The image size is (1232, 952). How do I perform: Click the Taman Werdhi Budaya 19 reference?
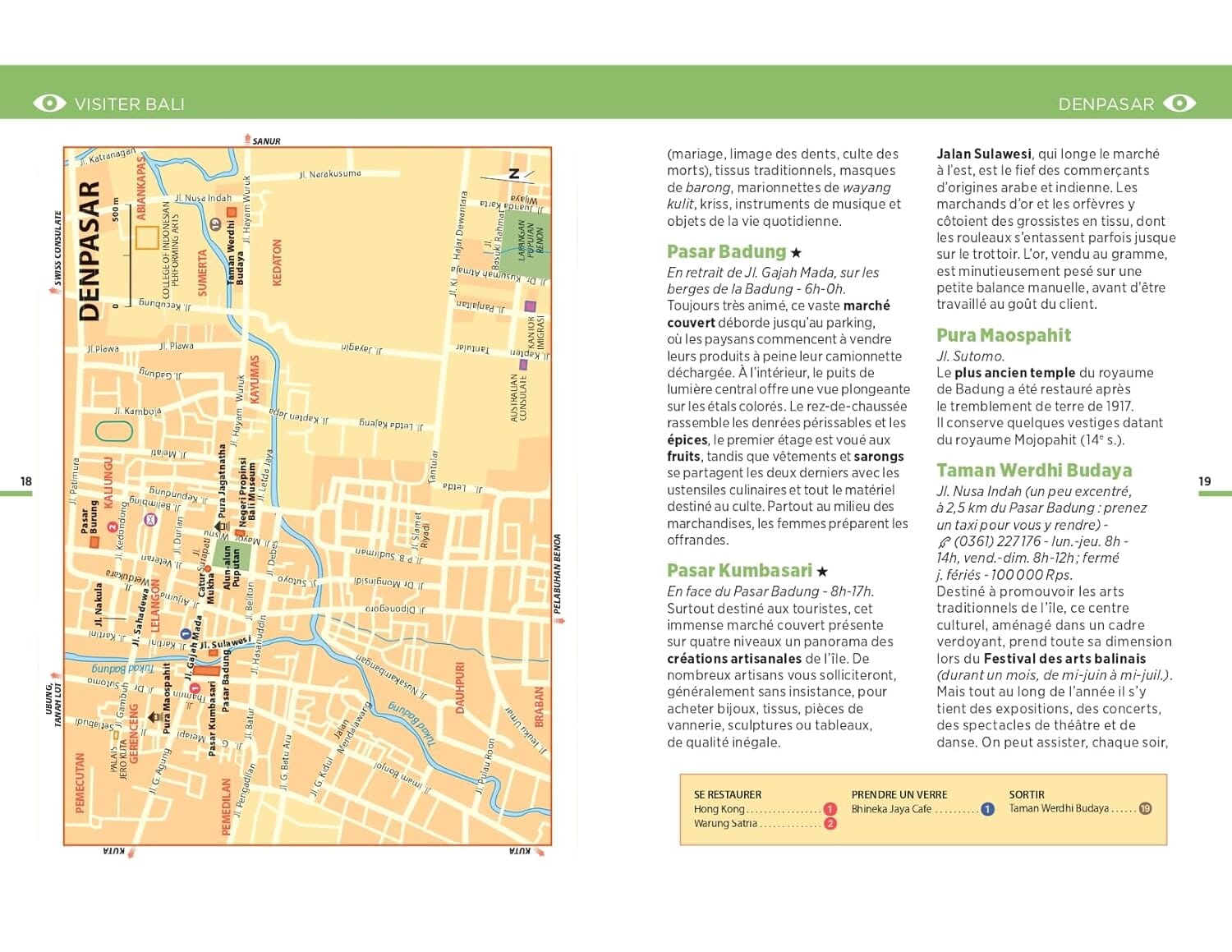pyautogui.click(x=1146, y=809)
